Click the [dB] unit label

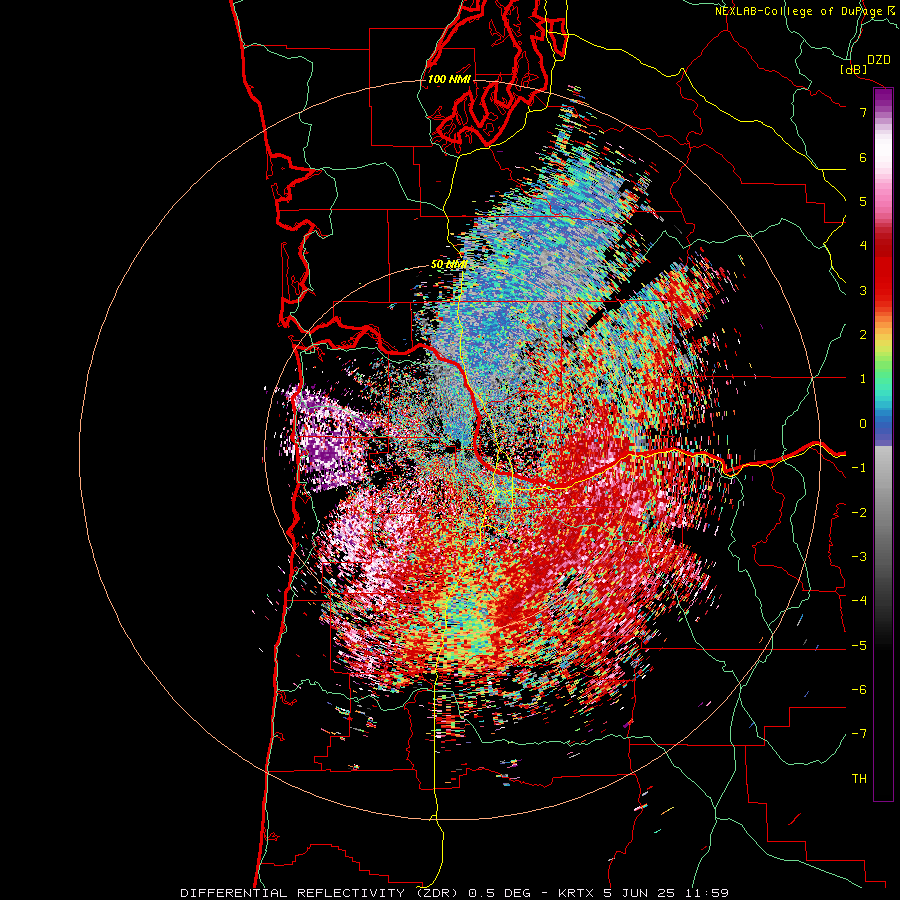point(854,70)
